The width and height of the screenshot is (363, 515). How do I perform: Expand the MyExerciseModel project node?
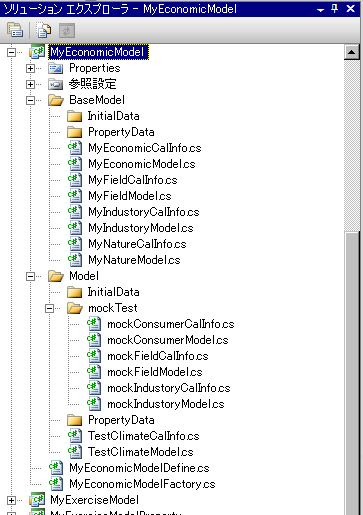[11, 500]
